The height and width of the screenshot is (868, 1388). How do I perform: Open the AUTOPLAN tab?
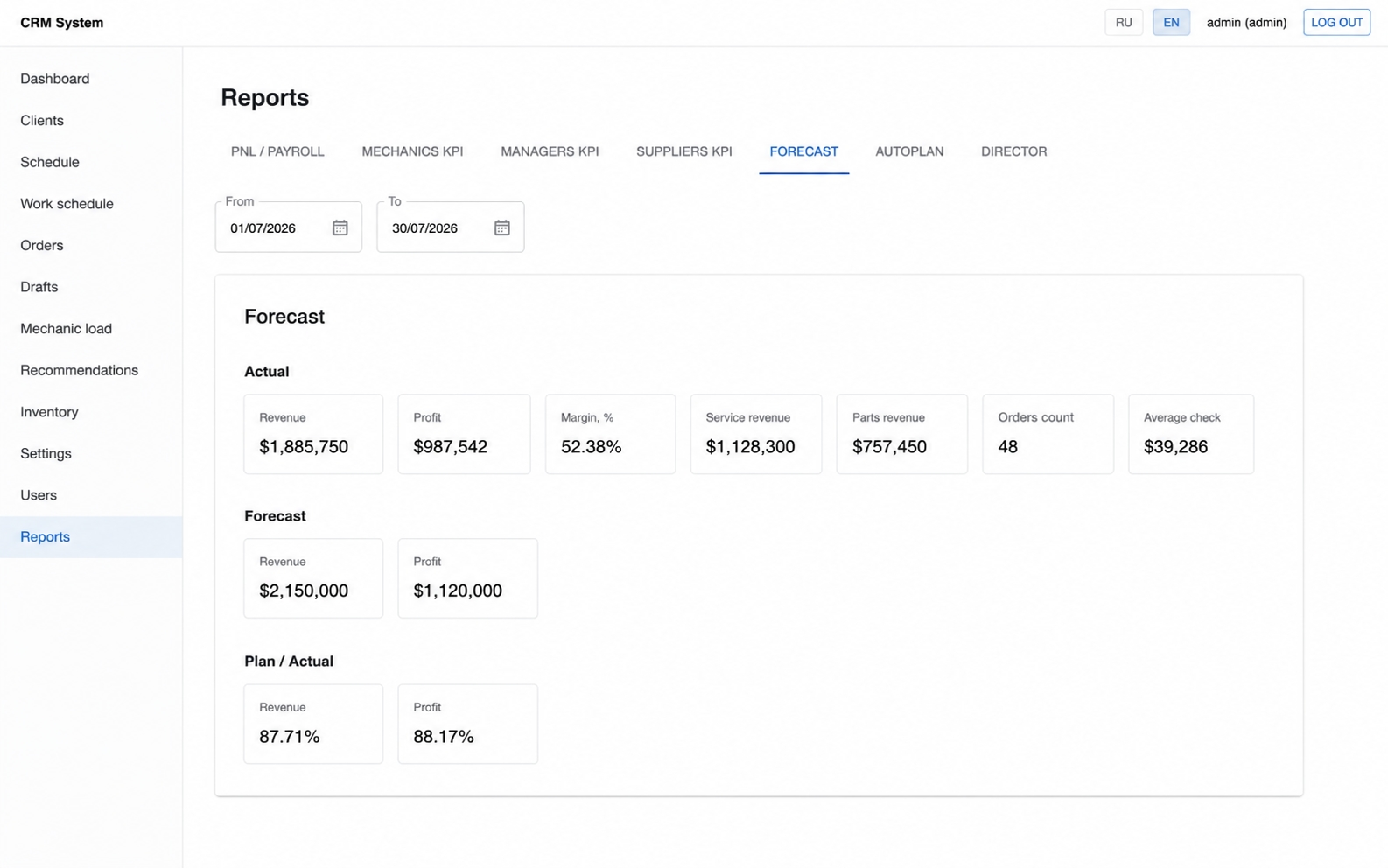tap(909, 151)
